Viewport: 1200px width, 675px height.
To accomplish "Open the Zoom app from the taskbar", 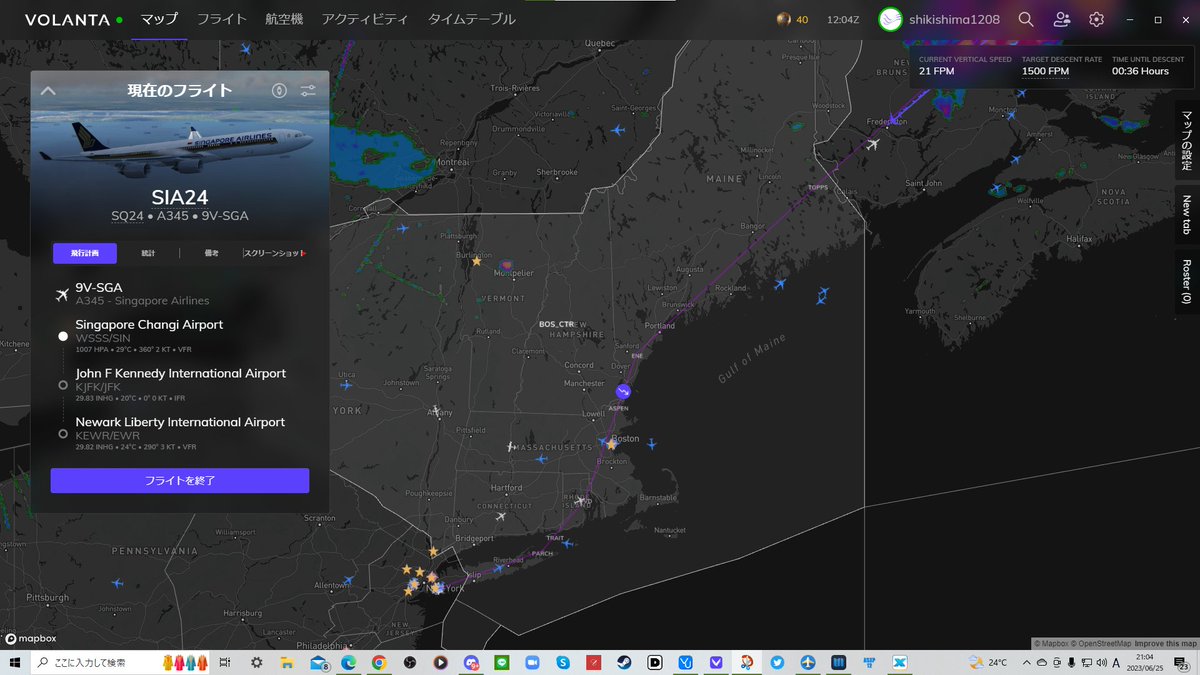I will pyautogui.click(x=532, y=662).
